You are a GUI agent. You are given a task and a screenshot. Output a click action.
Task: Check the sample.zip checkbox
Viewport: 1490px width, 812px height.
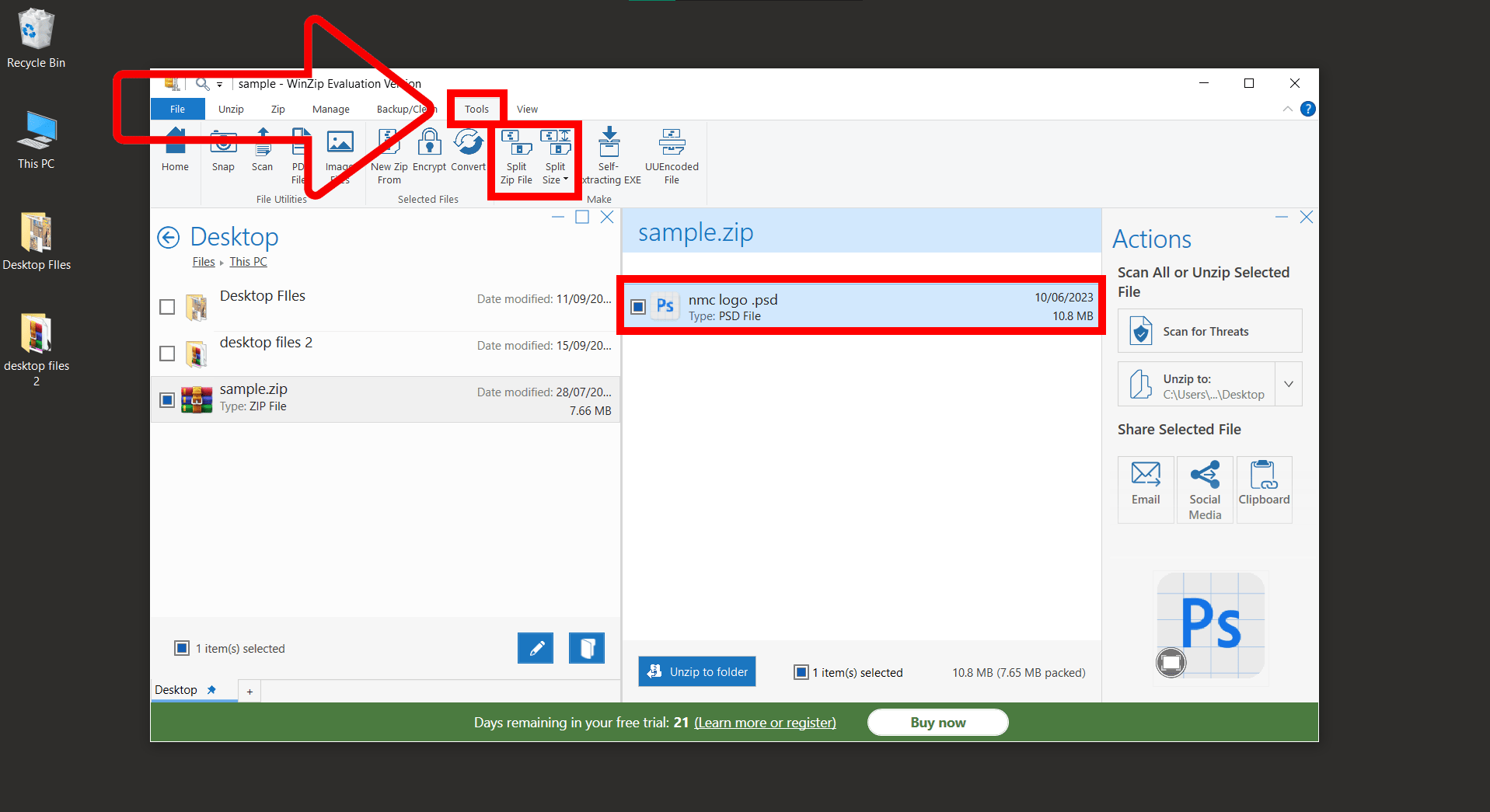[x=166, y=399]
